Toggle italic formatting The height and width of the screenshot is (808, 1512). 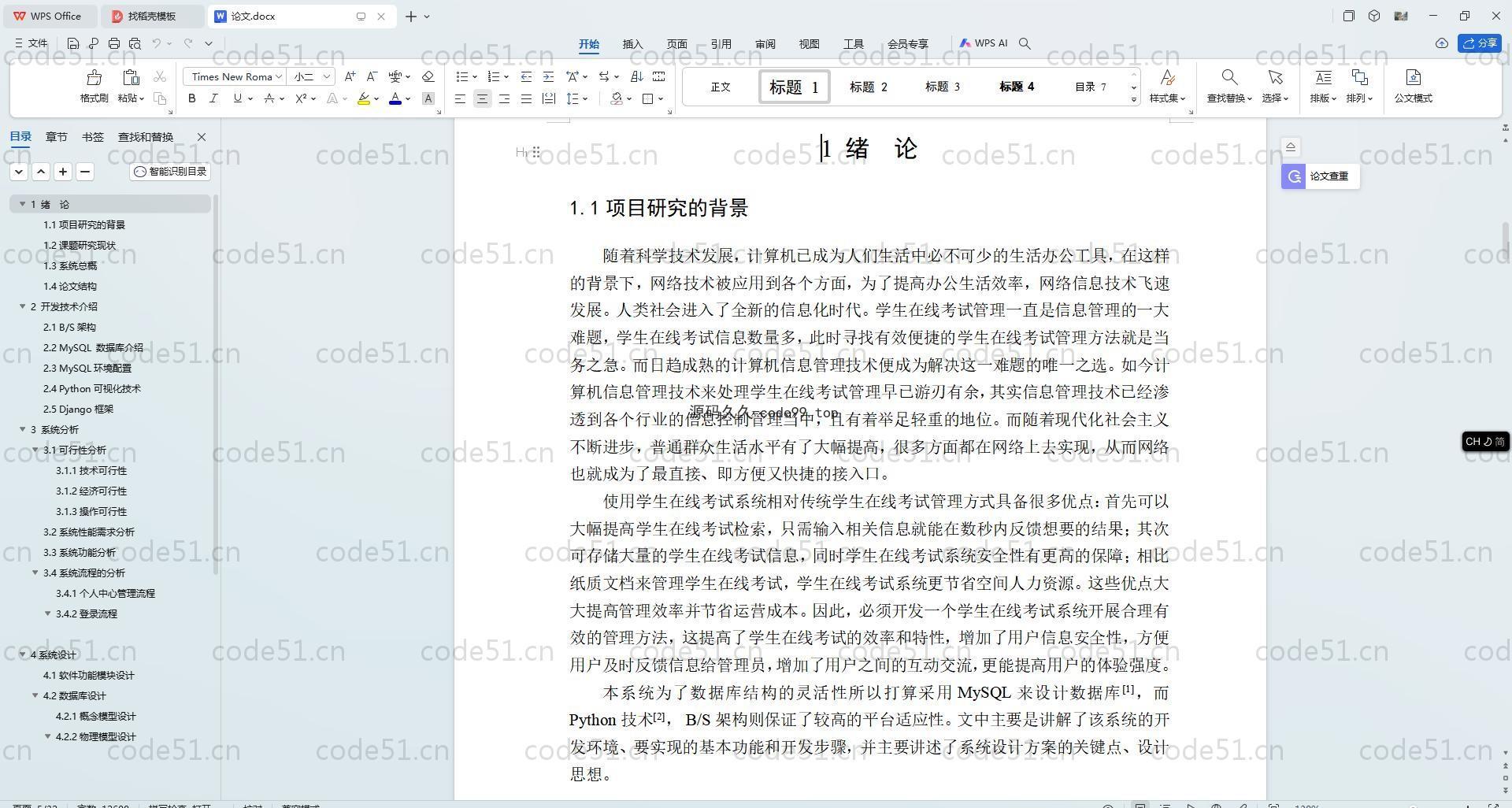coord(213,98)
